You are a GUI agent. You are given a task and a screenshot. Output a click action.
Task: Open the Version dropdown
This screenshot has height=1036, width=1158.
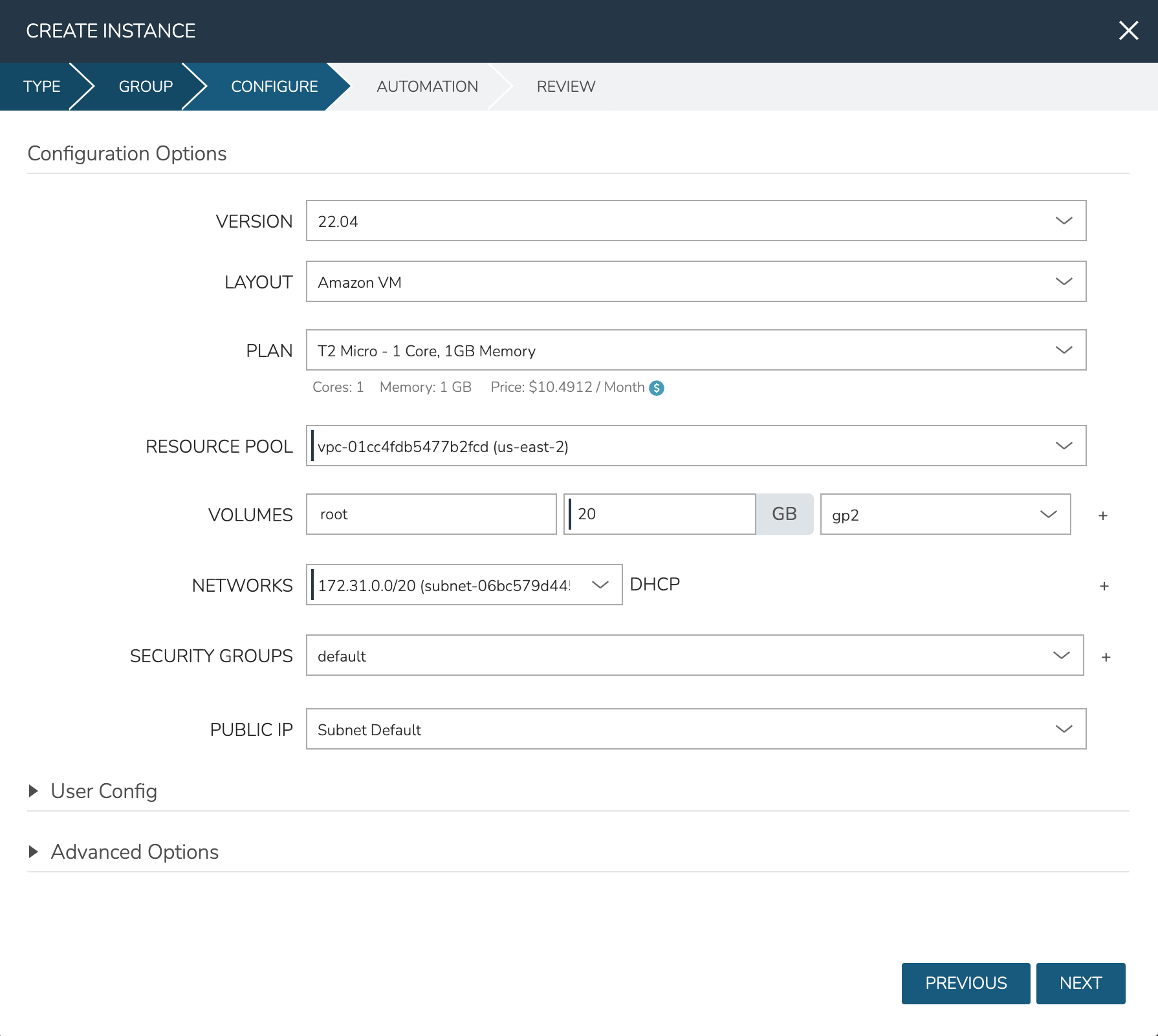(x=695, y=221)
